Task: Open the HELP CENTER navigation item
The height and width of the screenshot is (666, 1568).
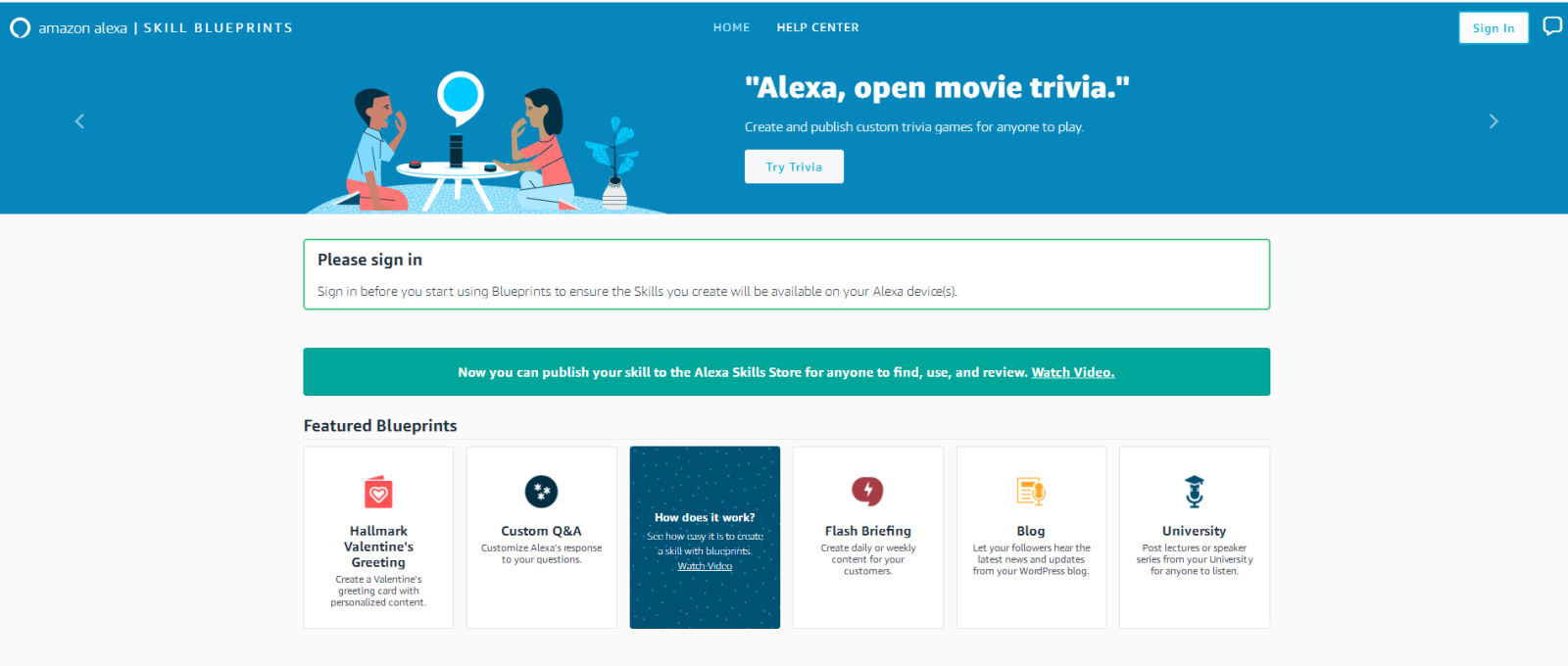Action: pos(817,27)
